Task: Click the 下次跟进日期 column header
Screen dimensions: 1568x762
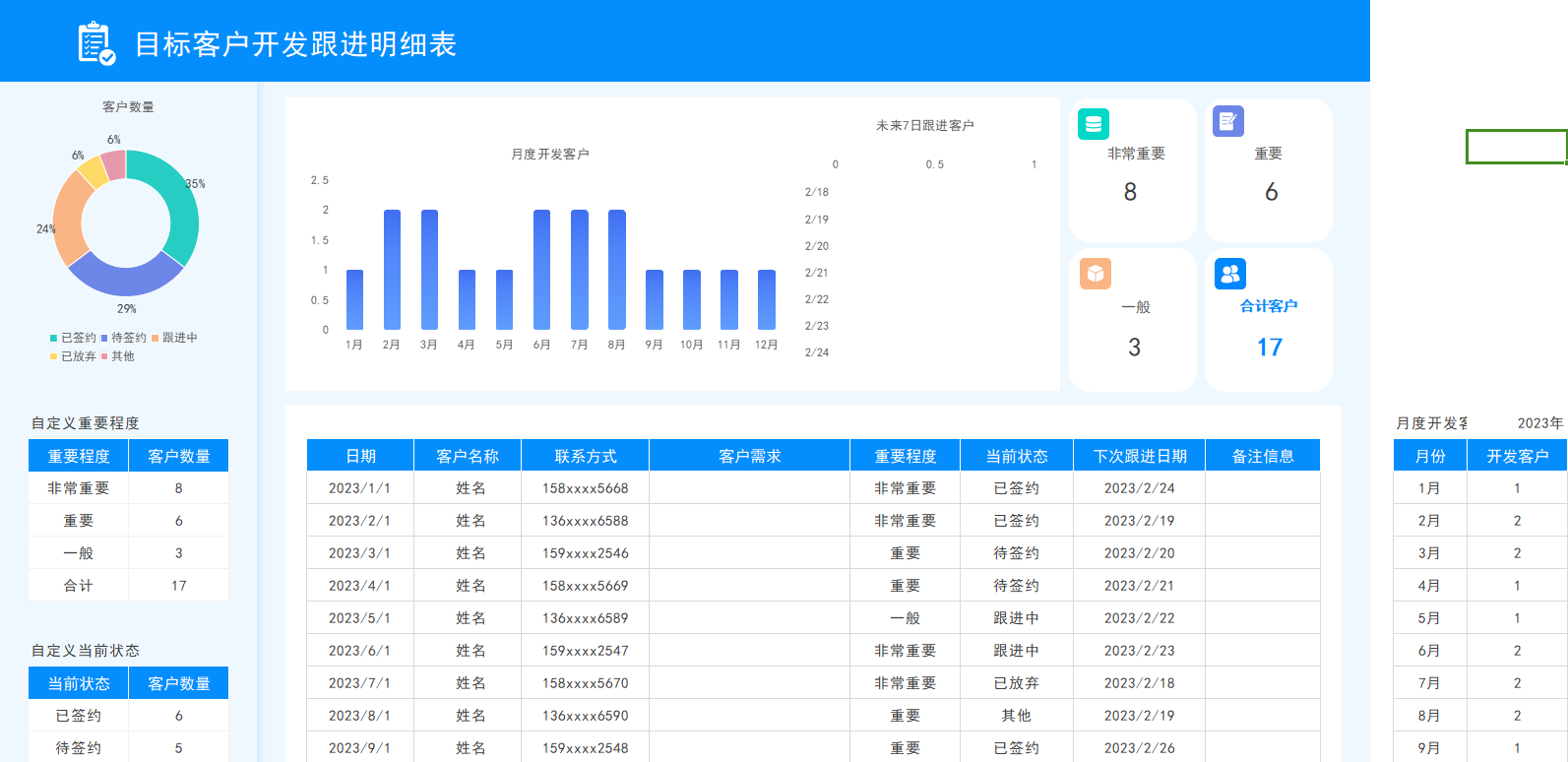Action: (x=1140, y=456)
